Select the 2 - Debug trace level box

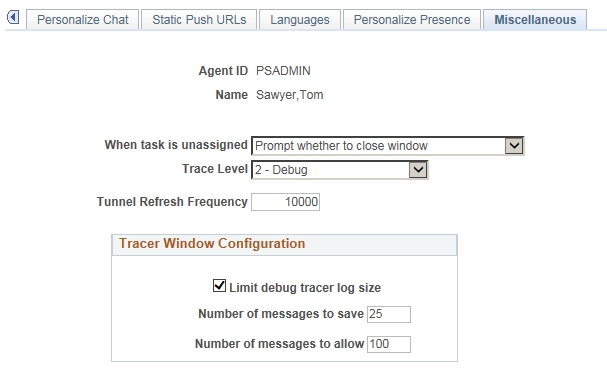340,170
